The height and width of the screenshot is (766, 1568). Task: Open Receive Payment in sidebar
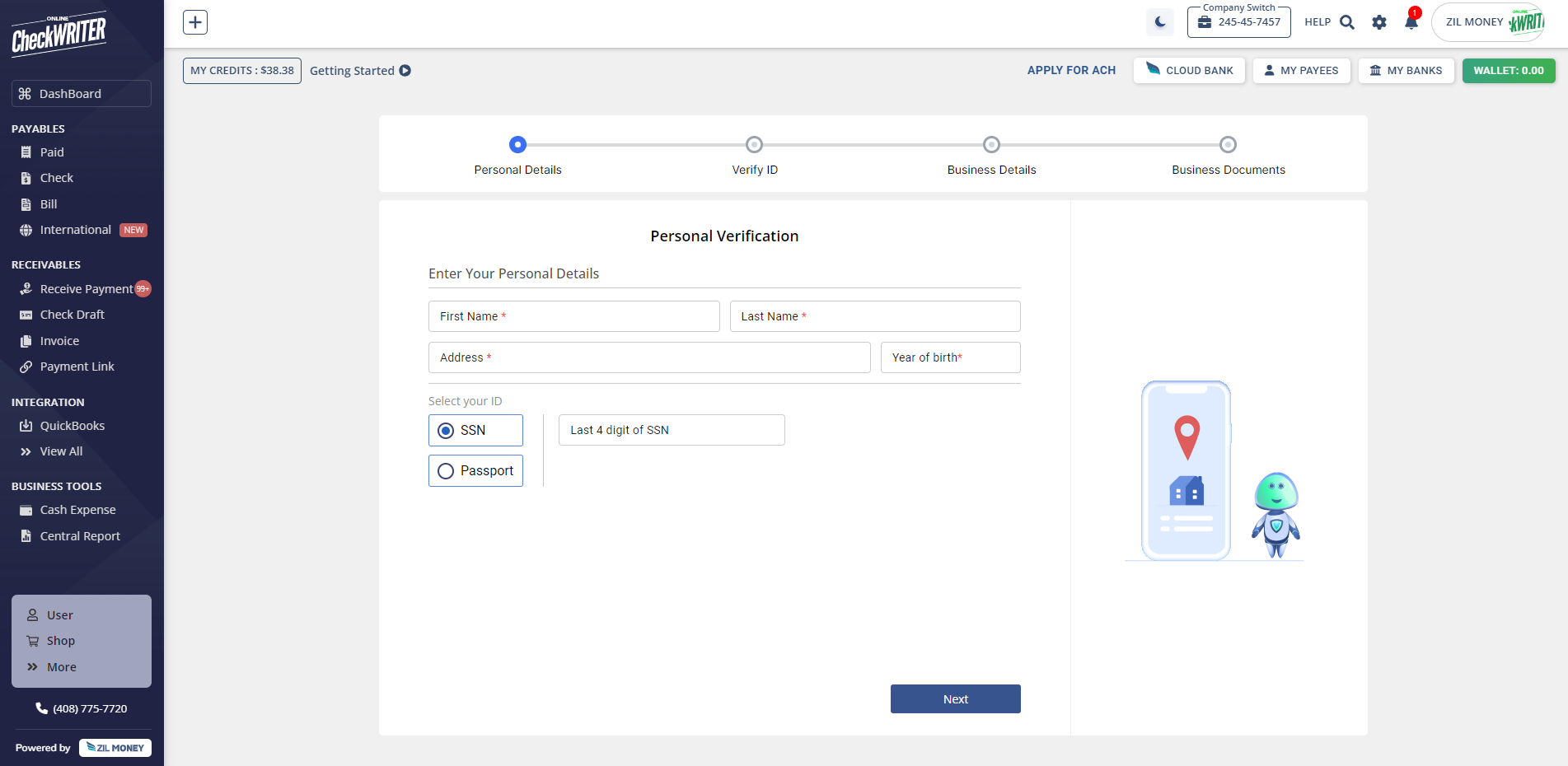point(86,289)
